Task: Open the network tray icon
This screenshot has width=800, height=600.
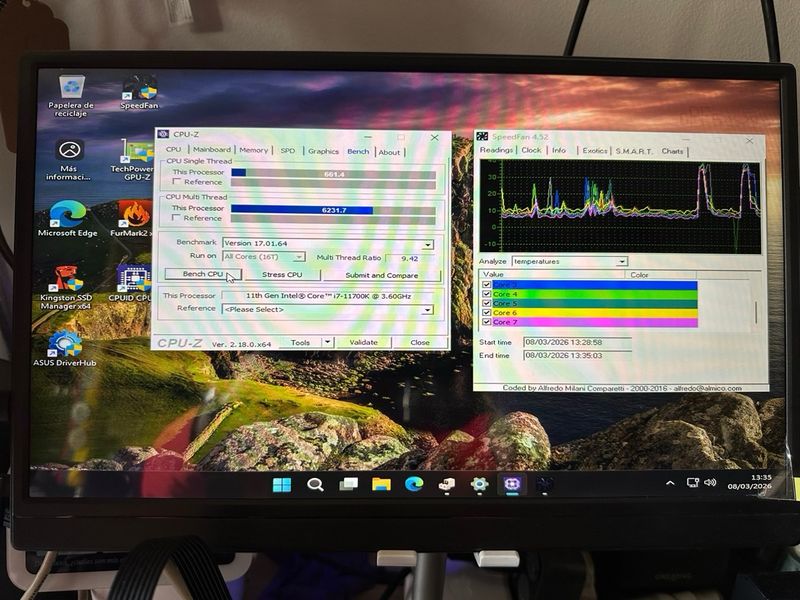Action: [x=692, y=483]
